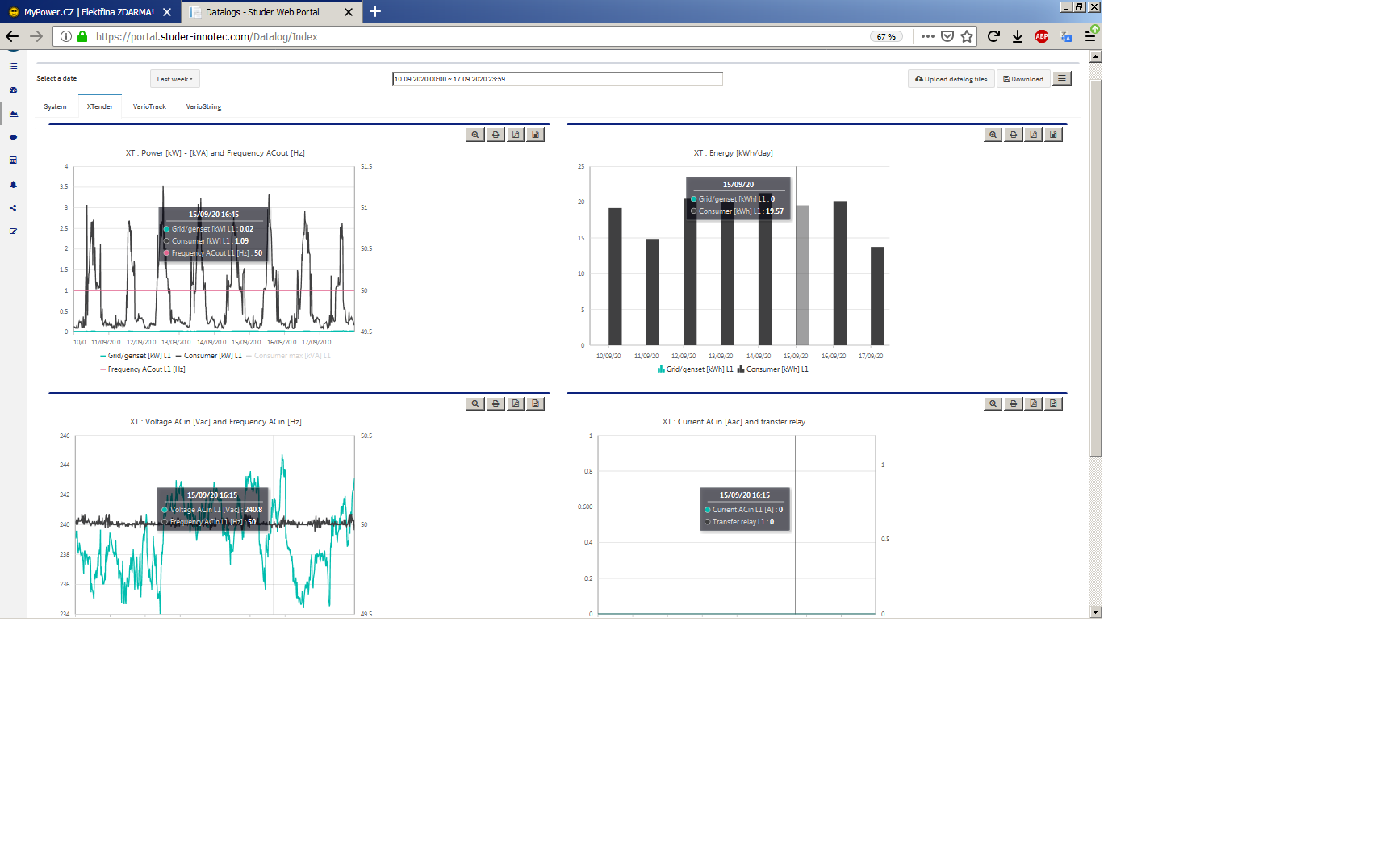Switch to the System tab
Screen dimensions: 1380x868
[x=55, y=106]
